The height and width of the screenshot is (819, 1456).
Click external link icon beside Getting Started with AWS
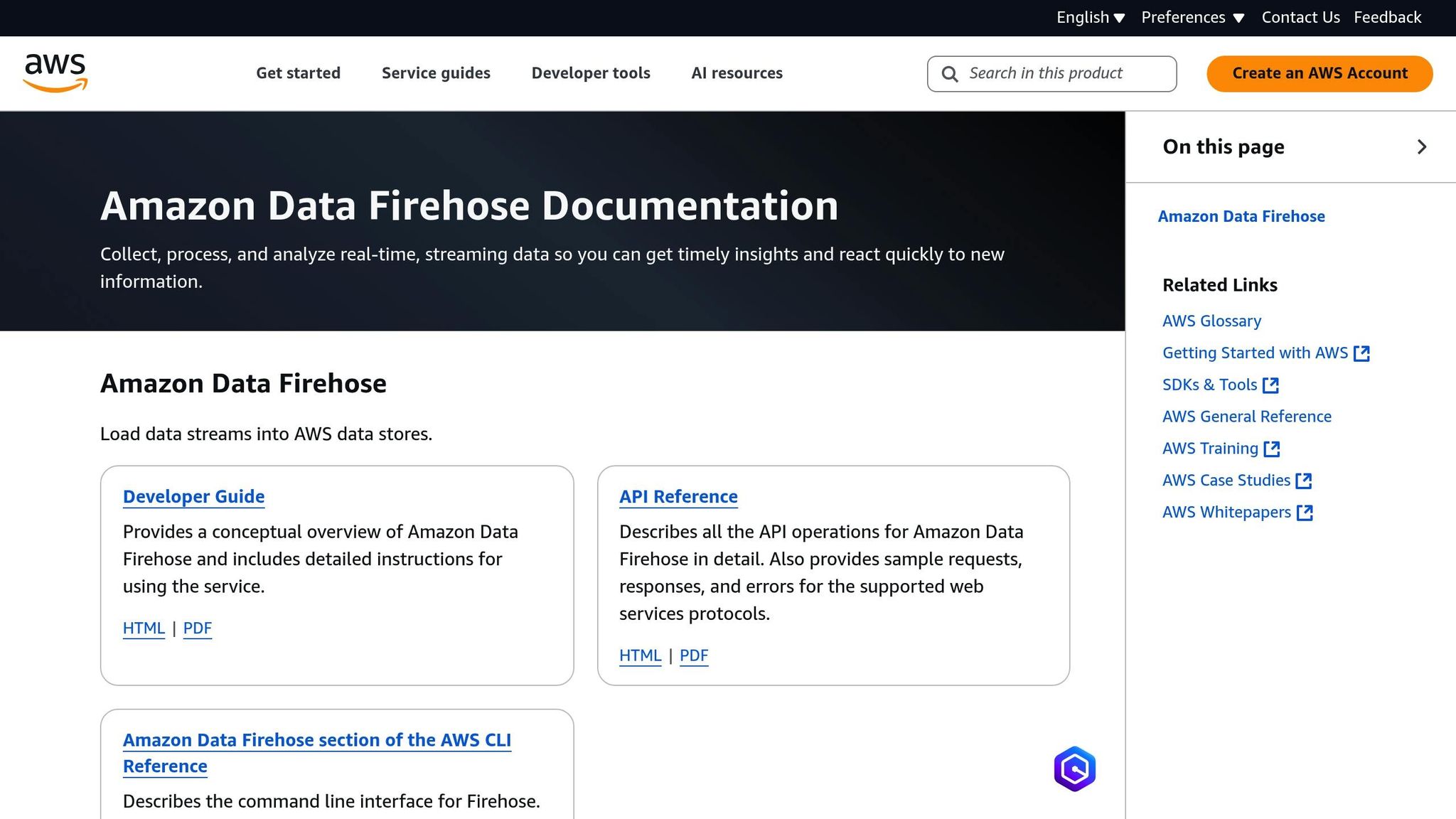(1361, 353)
